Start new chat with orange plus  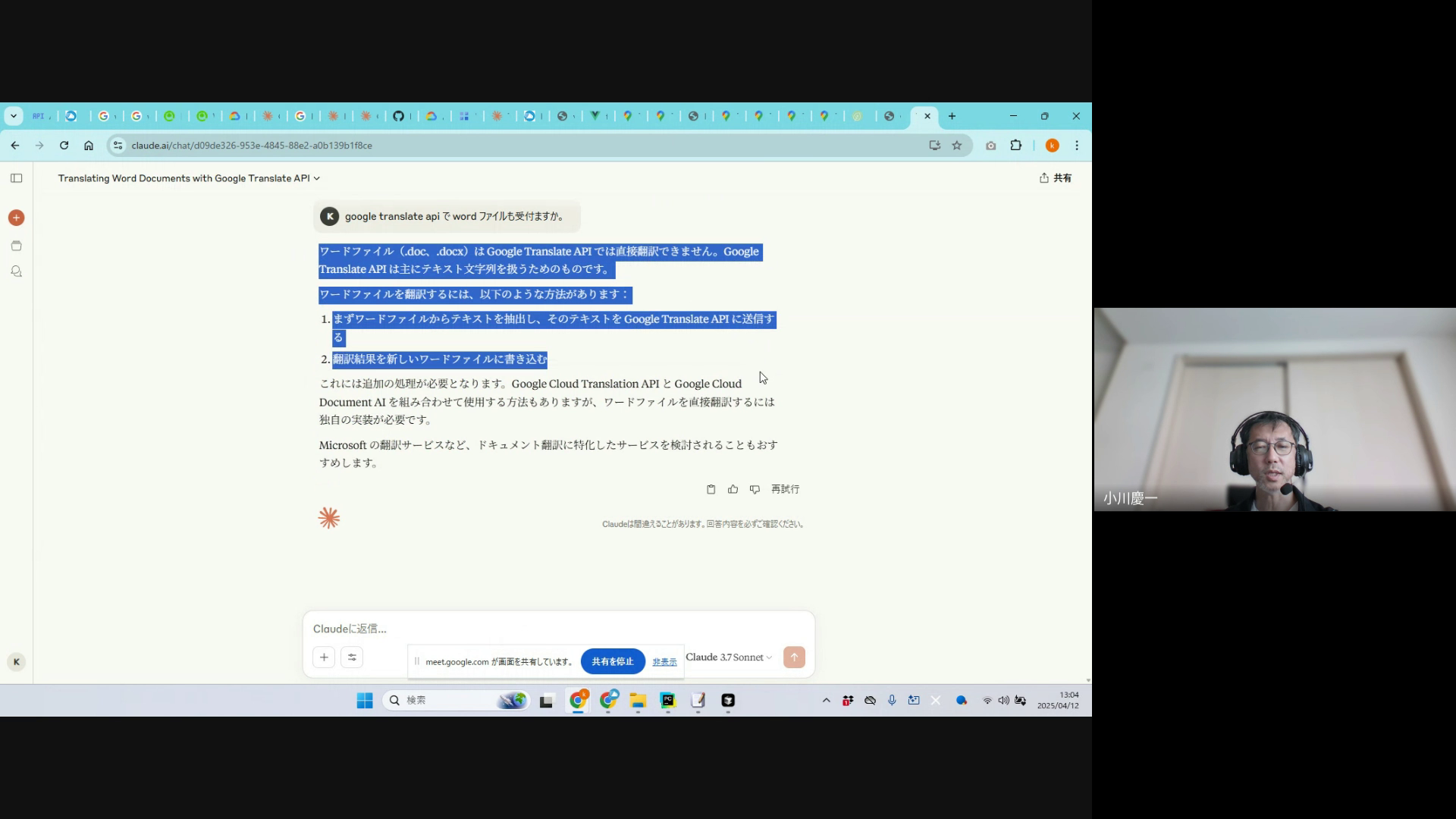tap(16, 218)
